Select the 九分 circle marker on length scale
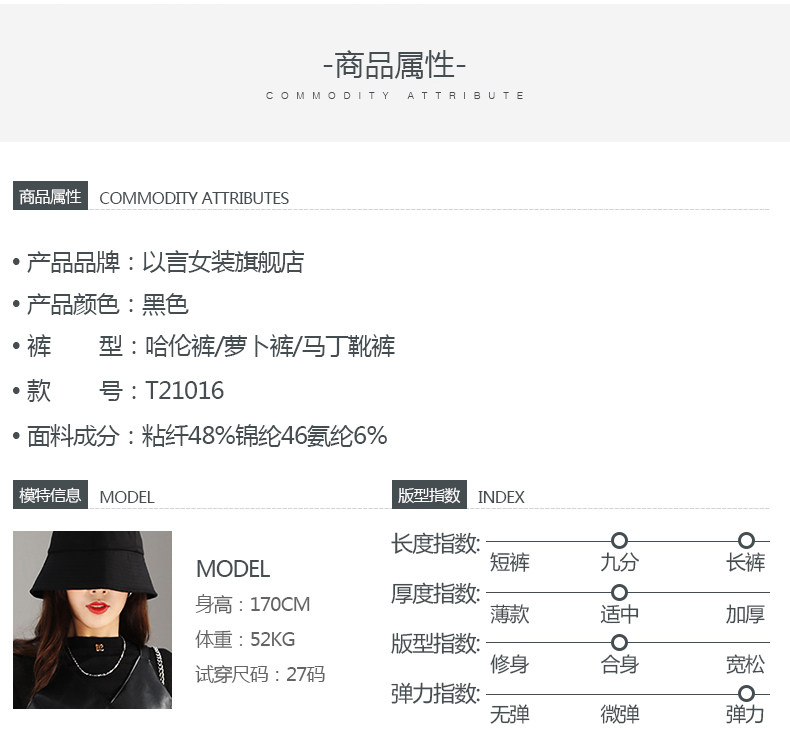The image size is (790, 740). [619, 541]
